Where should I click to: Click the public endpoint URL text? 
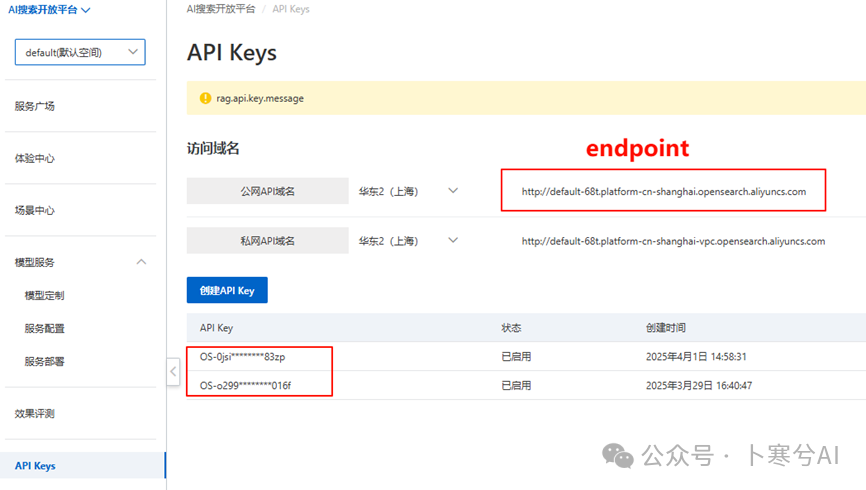tap(663, 191)
